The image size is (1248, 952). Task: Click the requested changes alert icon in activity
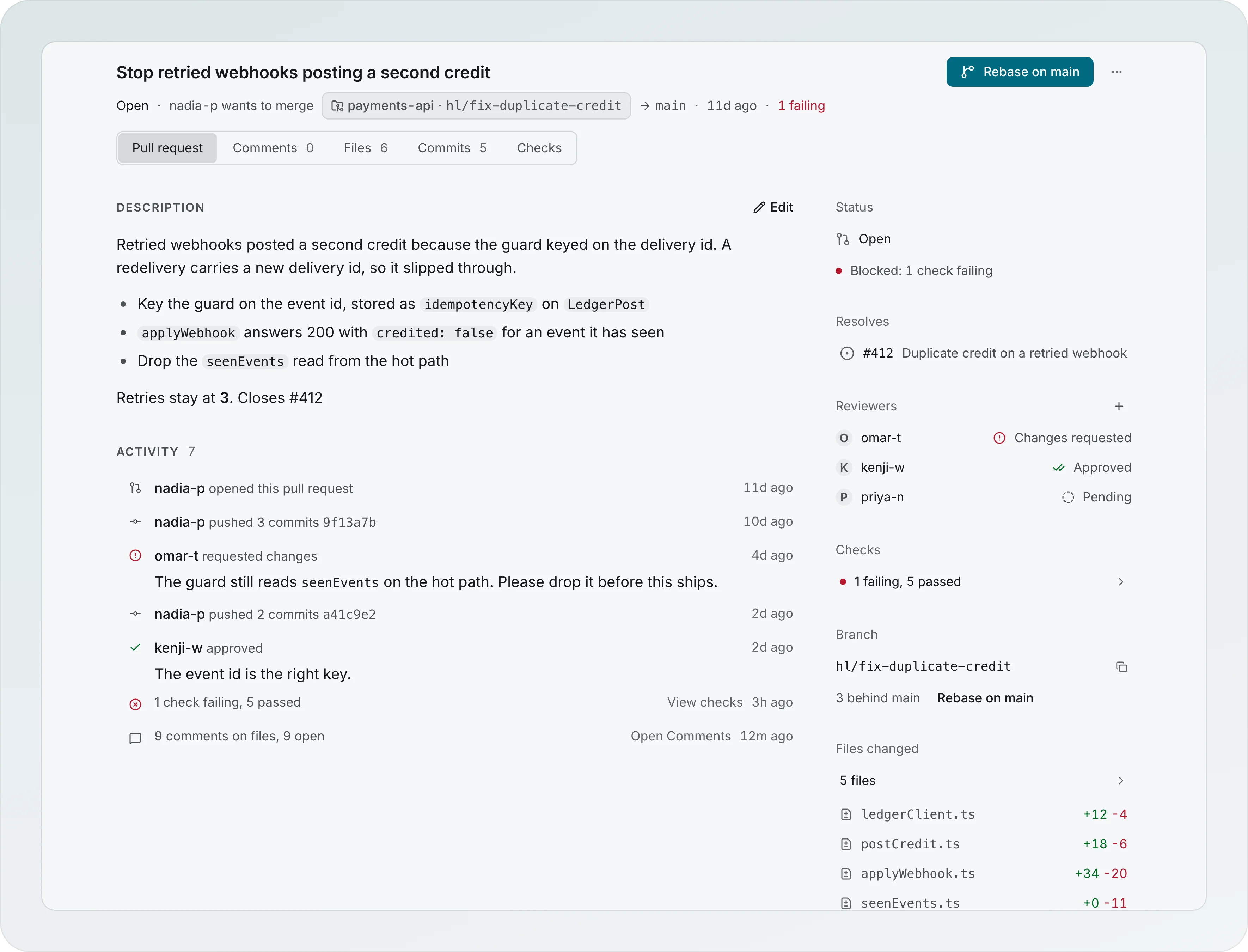click(x=135, y=556)
